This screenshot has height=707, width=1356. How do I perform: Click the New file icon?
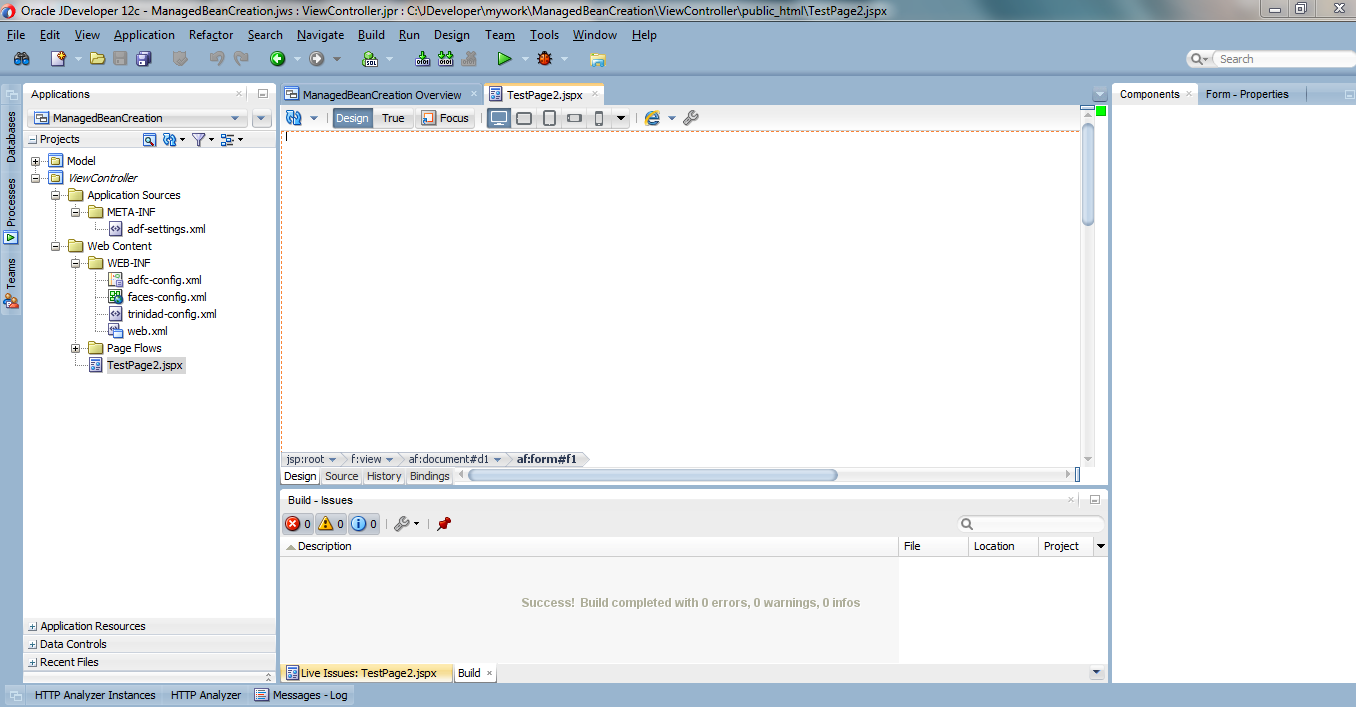click(x=59, y=59)
